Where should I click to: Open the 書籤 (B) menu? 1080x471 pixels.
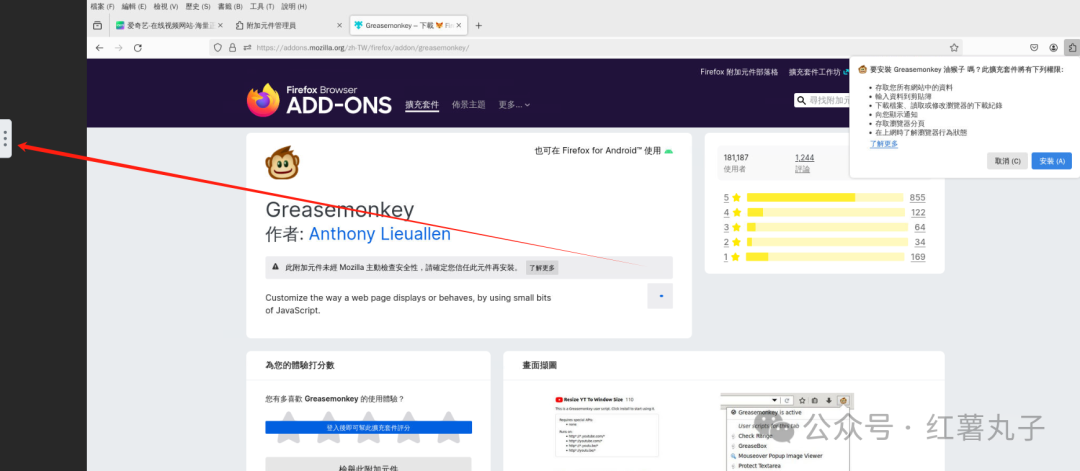tap(229, 6)
